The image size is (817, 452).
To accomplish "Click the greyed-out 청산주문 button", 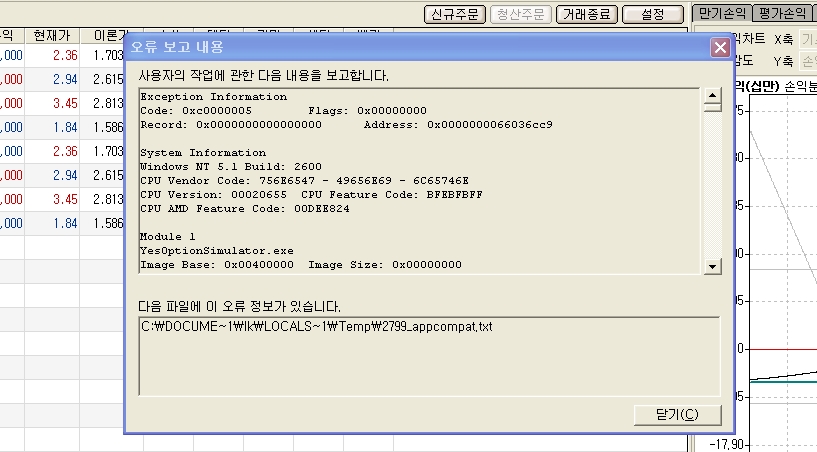I will tap(521, 14).
